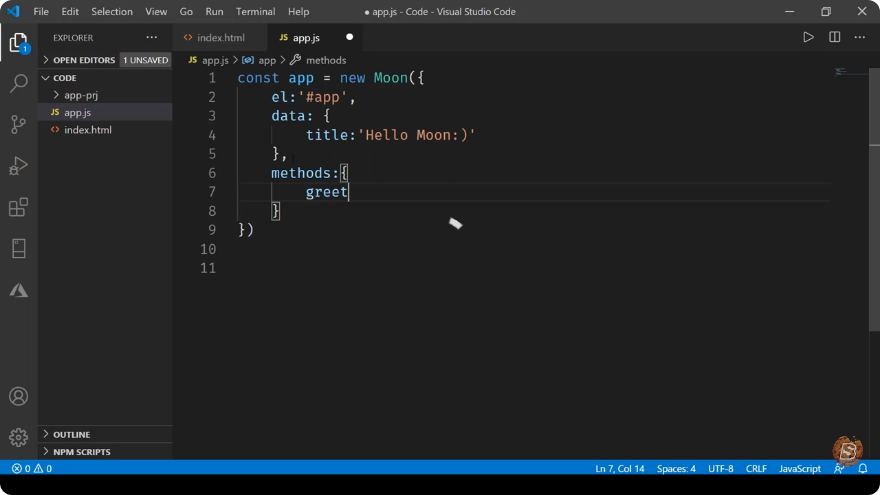This screenshot has height=495, width=880.
Task: Open notifications bell in status bar
Action: click(x=863, y=468)
